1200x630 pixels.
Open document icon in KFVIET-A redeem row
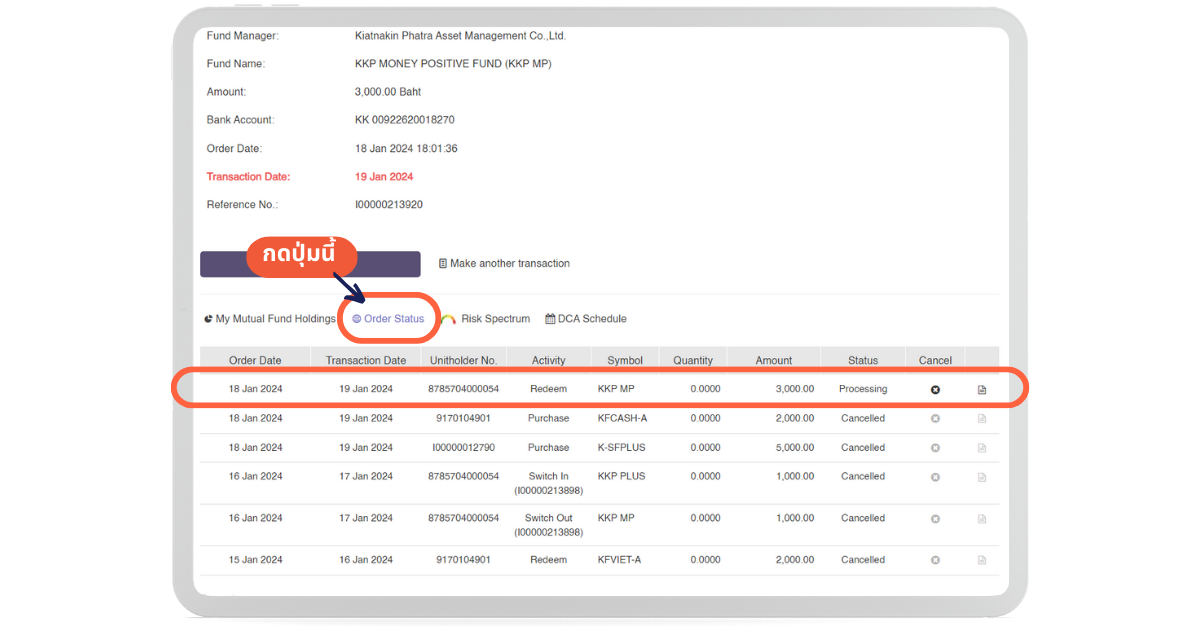tap(981, 561)
